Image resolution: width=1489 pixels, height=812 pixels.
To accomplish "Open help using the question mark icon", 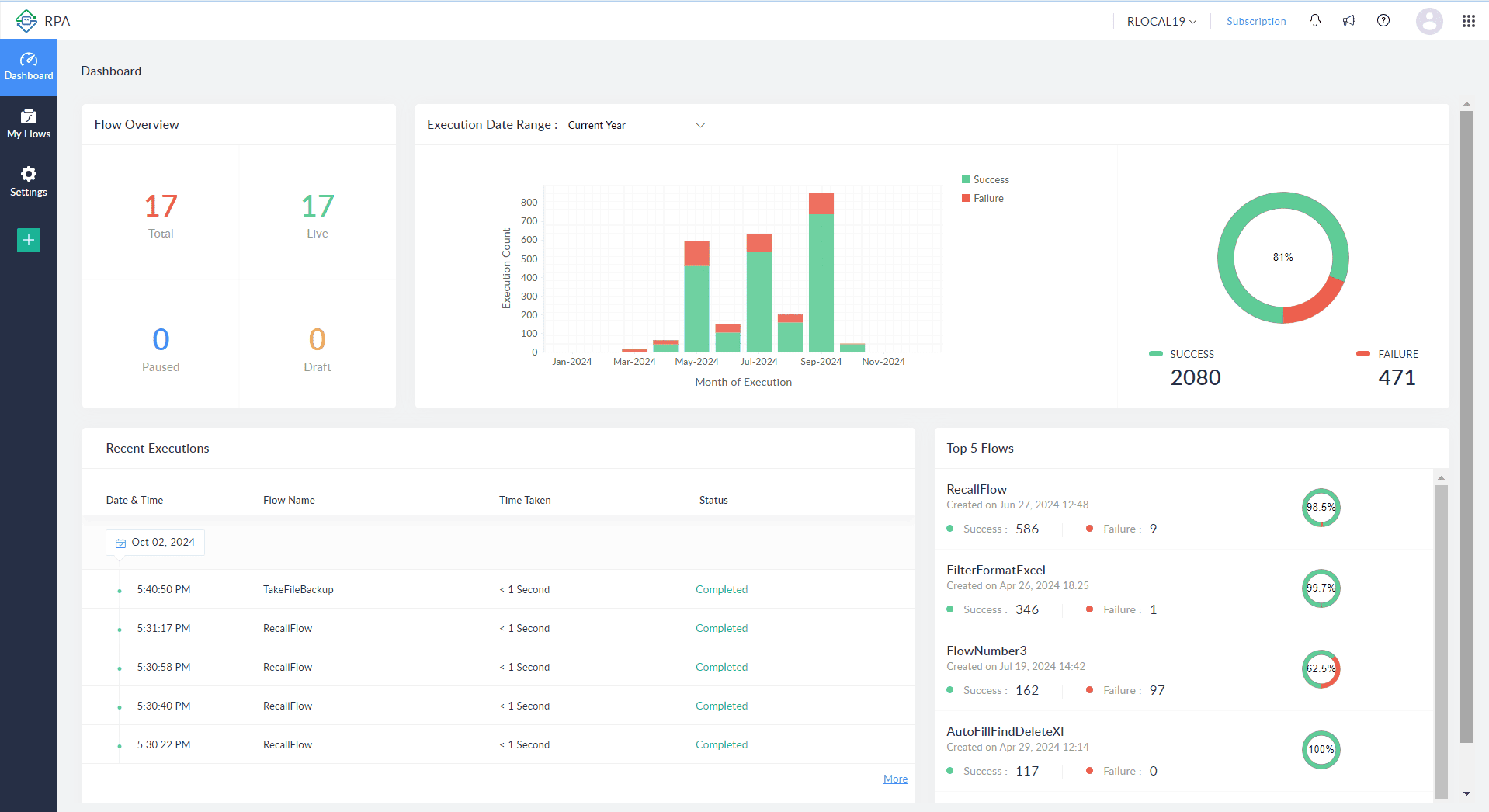I will pyautogui.click(x=1383, y=20).
